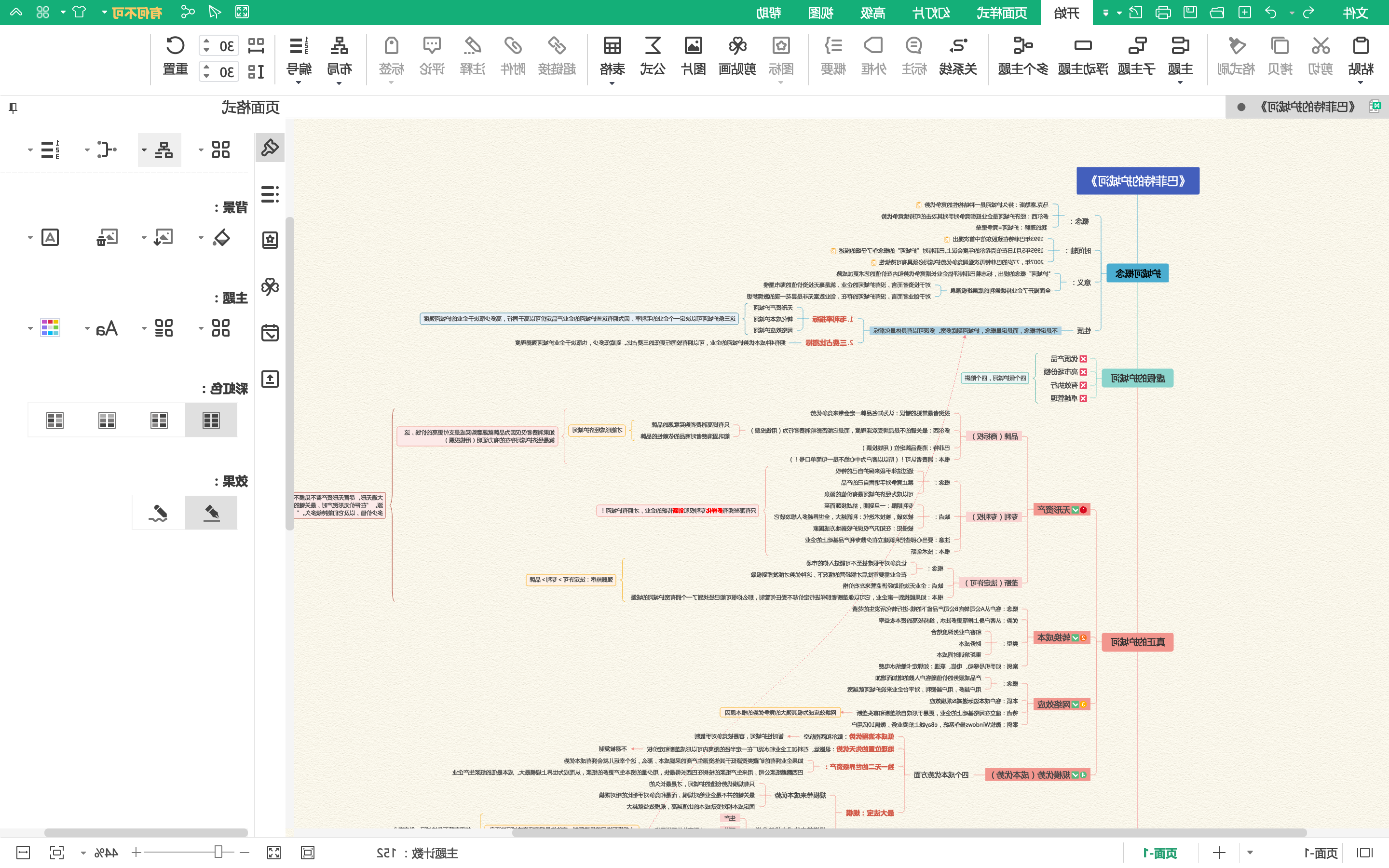Viewport: 1389px width, 868px height.
Task: Click the zoom-in plus button
Action: [136, 853]
